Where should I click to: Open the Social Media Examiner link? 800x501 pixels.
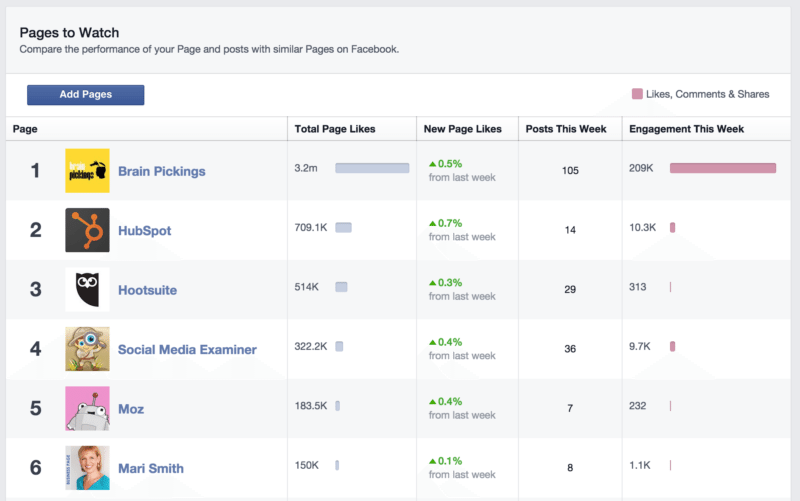pos(187,349)
